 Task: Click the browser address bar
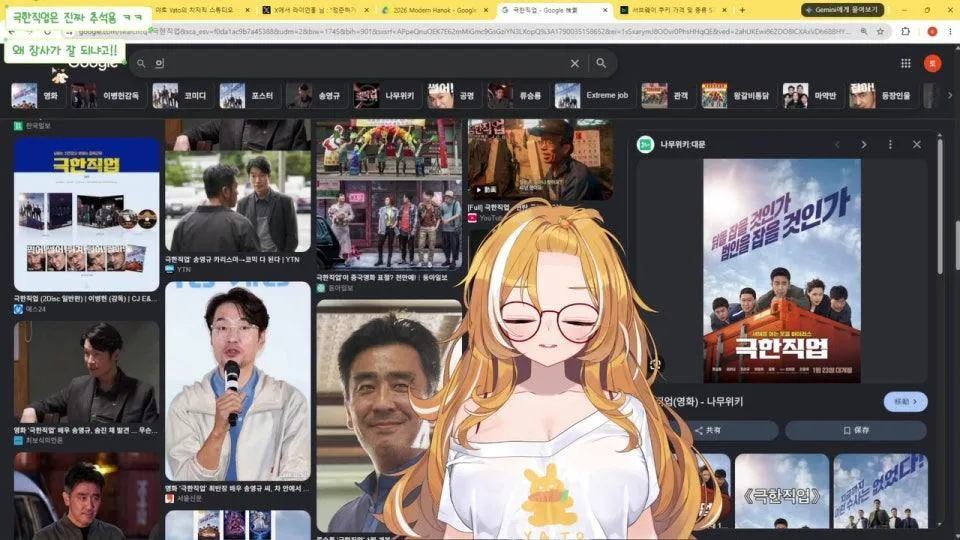tap(465, 31)
